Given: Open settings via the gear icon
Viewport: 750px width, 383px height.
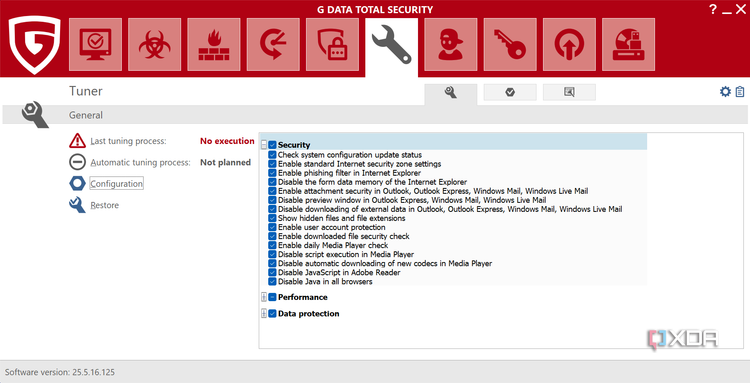Looking at the screenshot, I should click(x=725, y=91).
